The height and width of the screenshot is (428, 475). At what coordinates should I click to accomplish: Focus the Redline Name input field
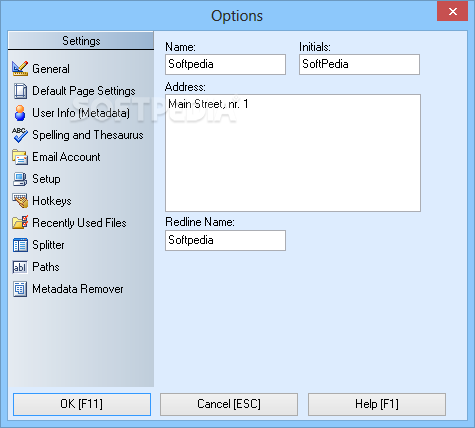pyautogui.click(x=225, y=240)
